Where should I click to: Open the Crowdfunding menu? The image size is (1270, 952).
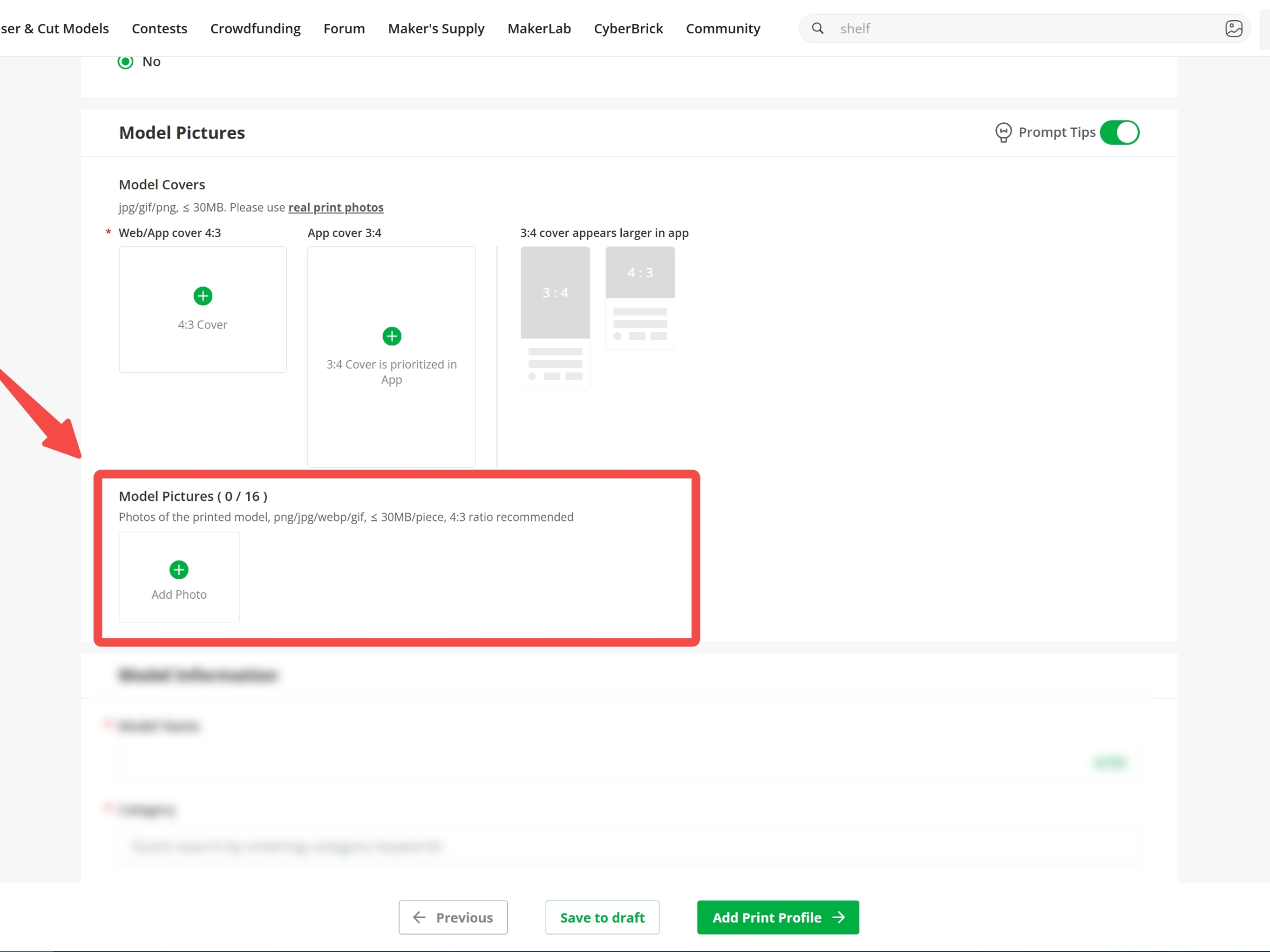pos(256,29)
